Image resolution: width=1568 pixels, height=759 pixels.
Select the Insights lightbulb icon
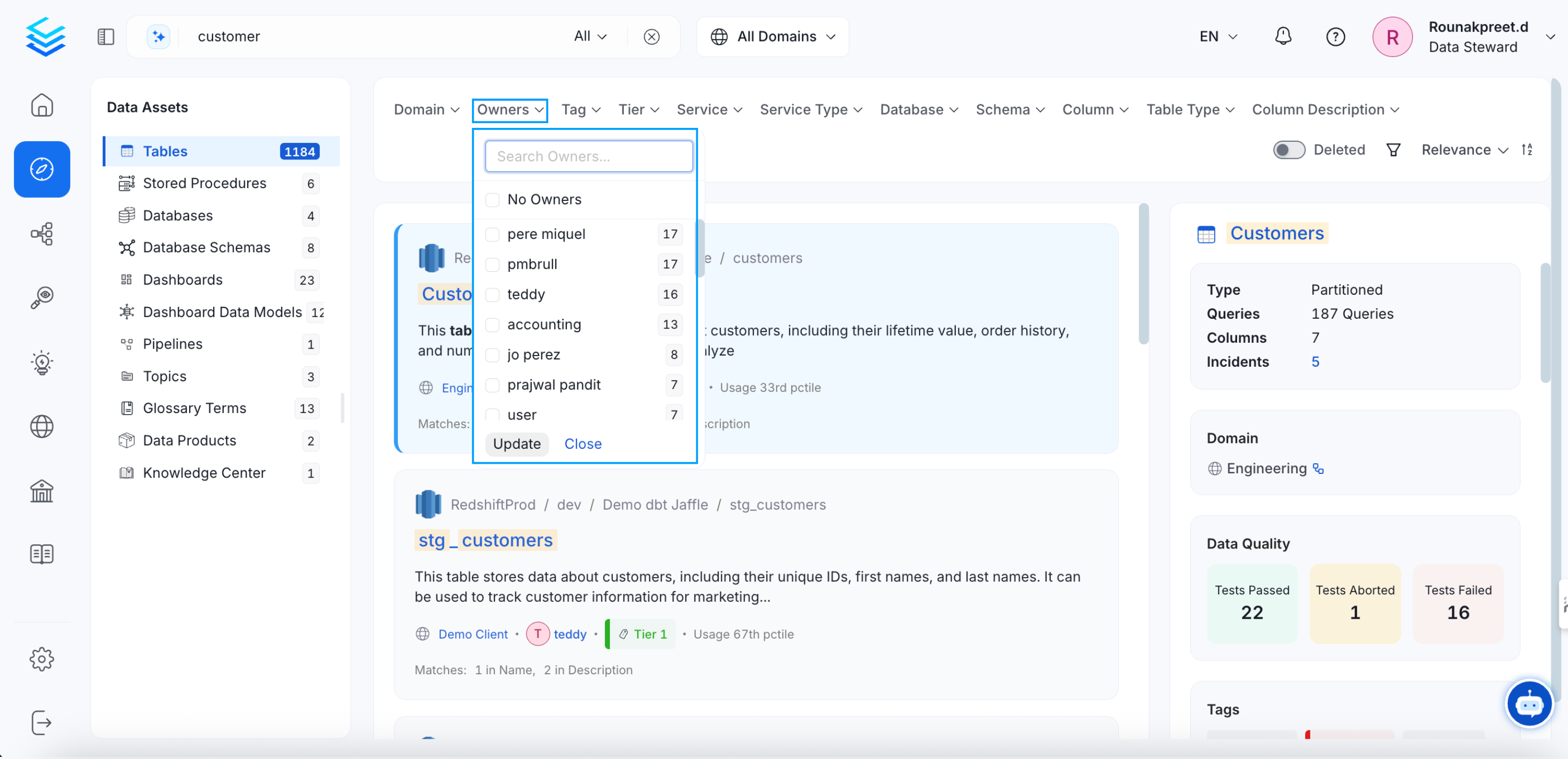click(x=42, y=362)
